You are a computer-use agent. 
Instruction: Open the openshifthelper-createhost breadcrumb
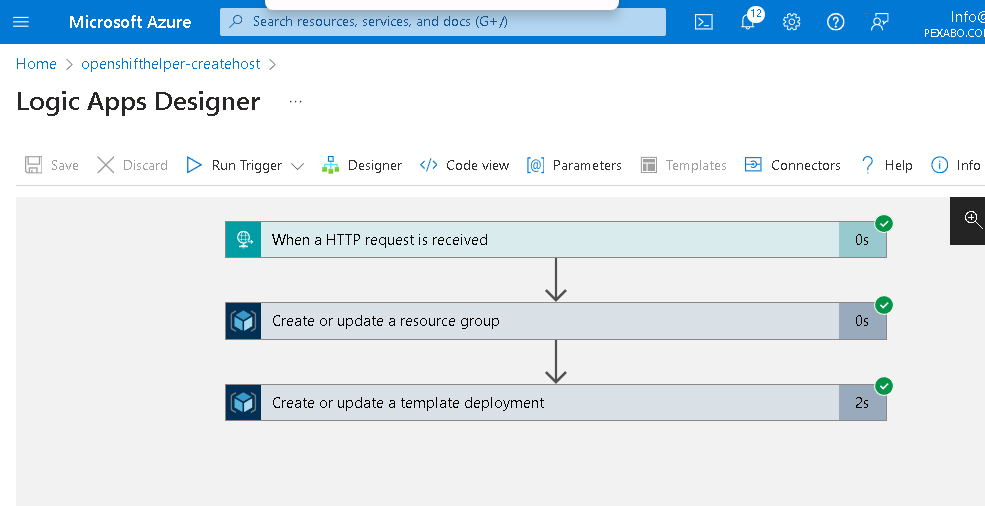(170, 64)
